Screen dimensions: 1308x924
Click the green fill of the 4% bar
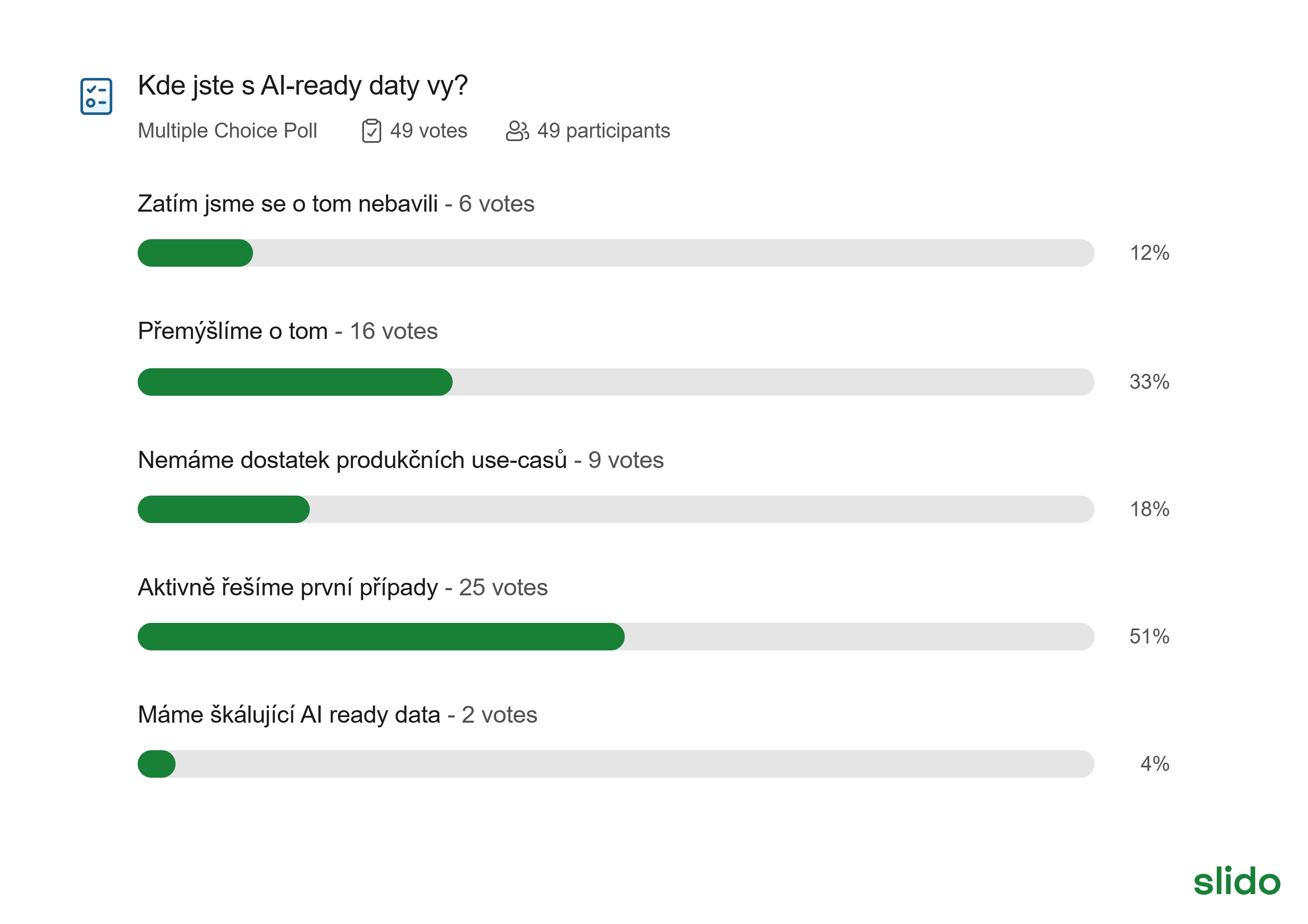156,764
